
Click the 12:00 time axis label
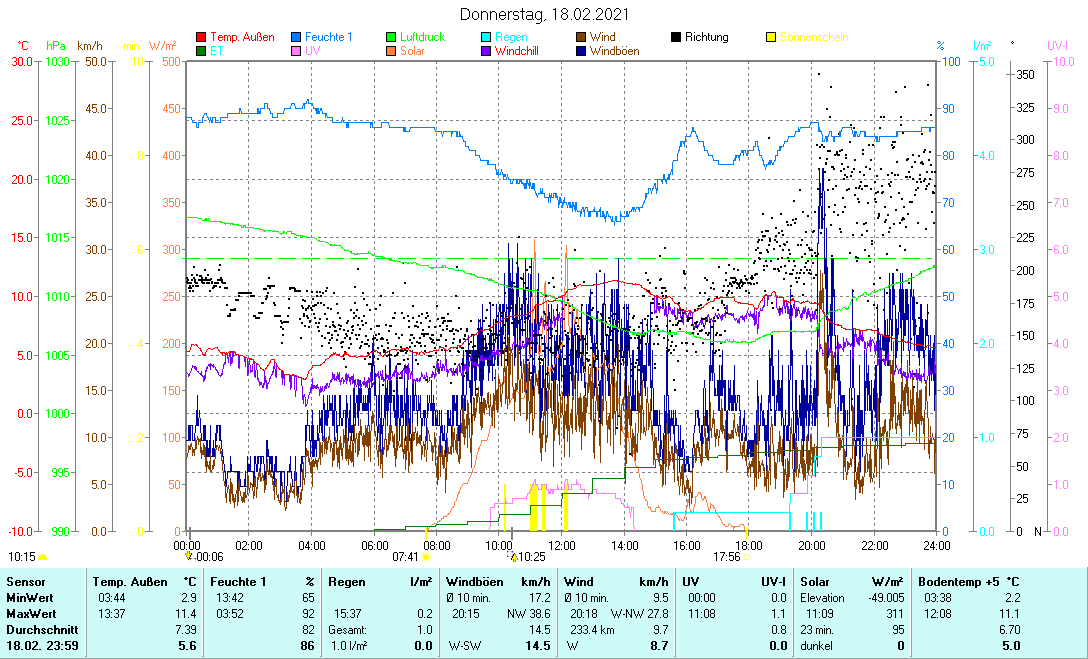[561, 545]
